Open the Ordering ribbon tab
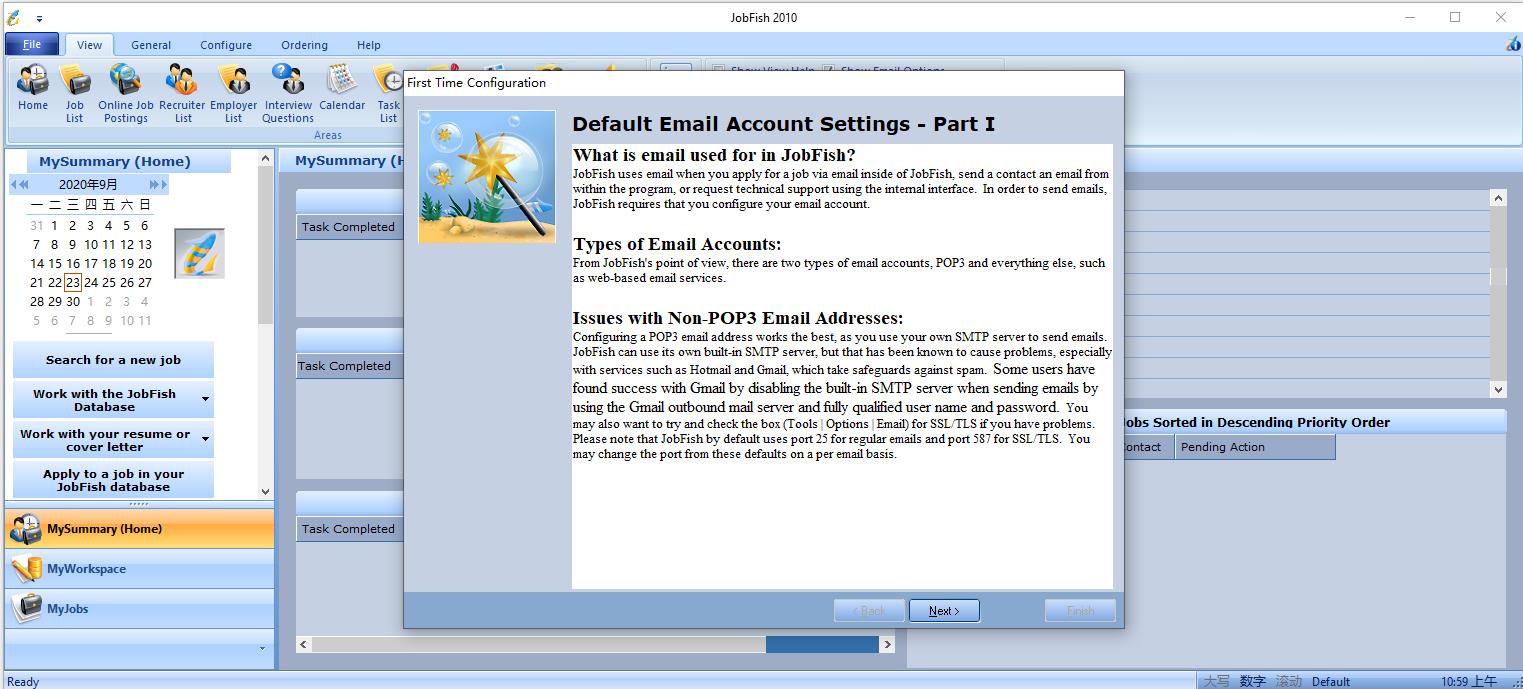Viewport: 1523px width, 689px height. pos(304,45)
